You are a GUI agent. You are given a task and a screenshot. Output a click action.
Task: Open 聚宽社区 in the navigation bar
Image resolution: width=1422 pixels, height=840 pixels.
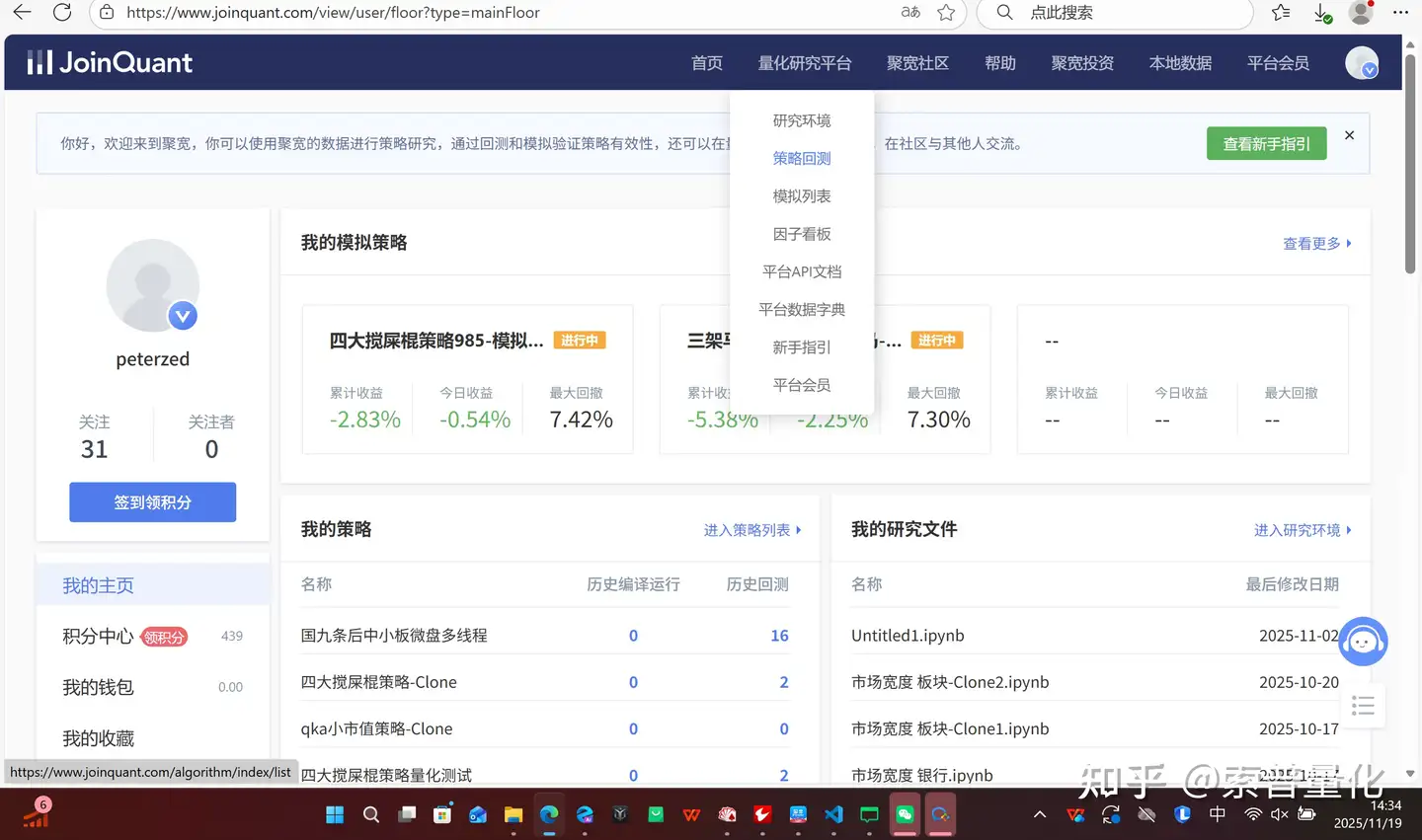click(917, 63)
